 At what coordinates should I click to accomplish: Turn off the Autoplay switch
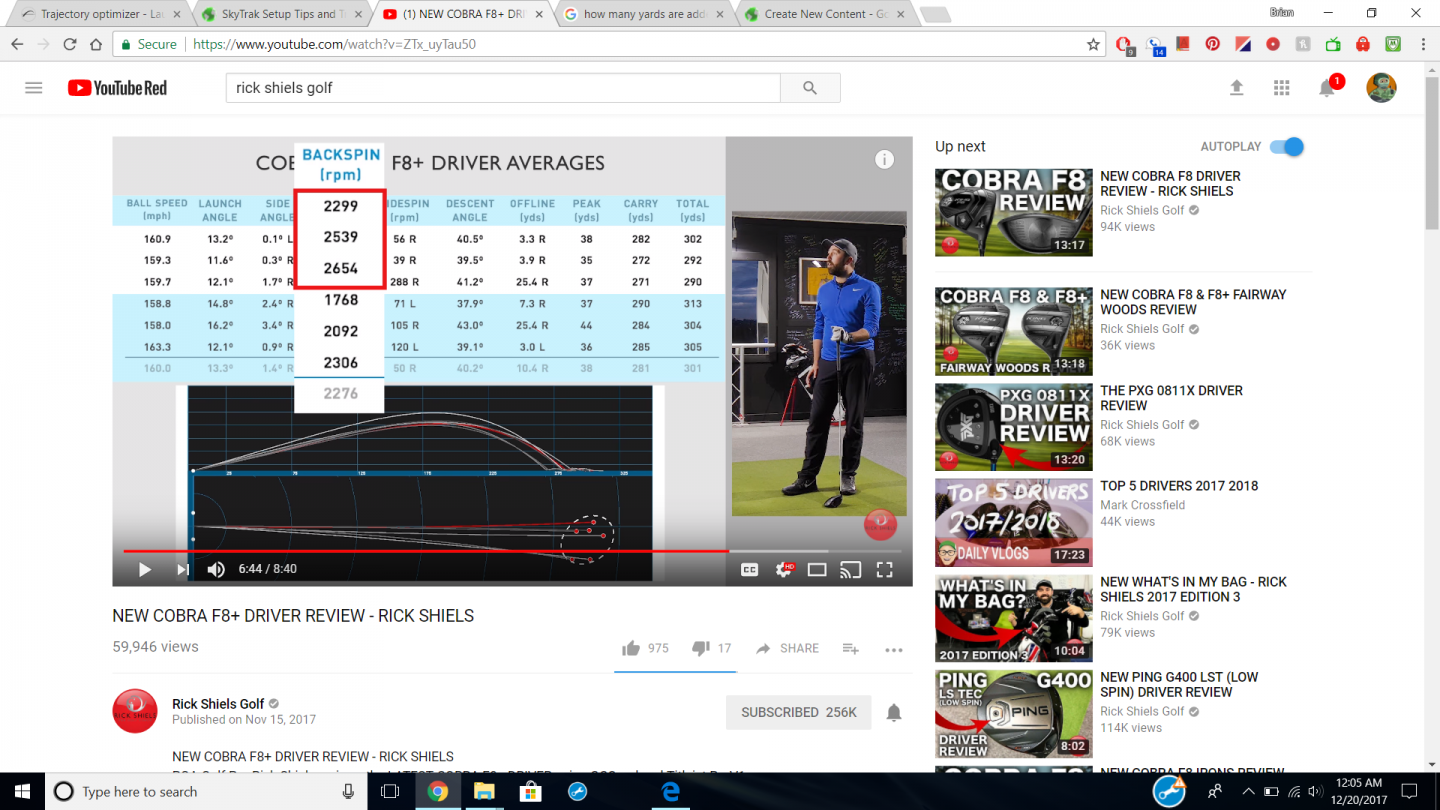(x=1287, y=147)
